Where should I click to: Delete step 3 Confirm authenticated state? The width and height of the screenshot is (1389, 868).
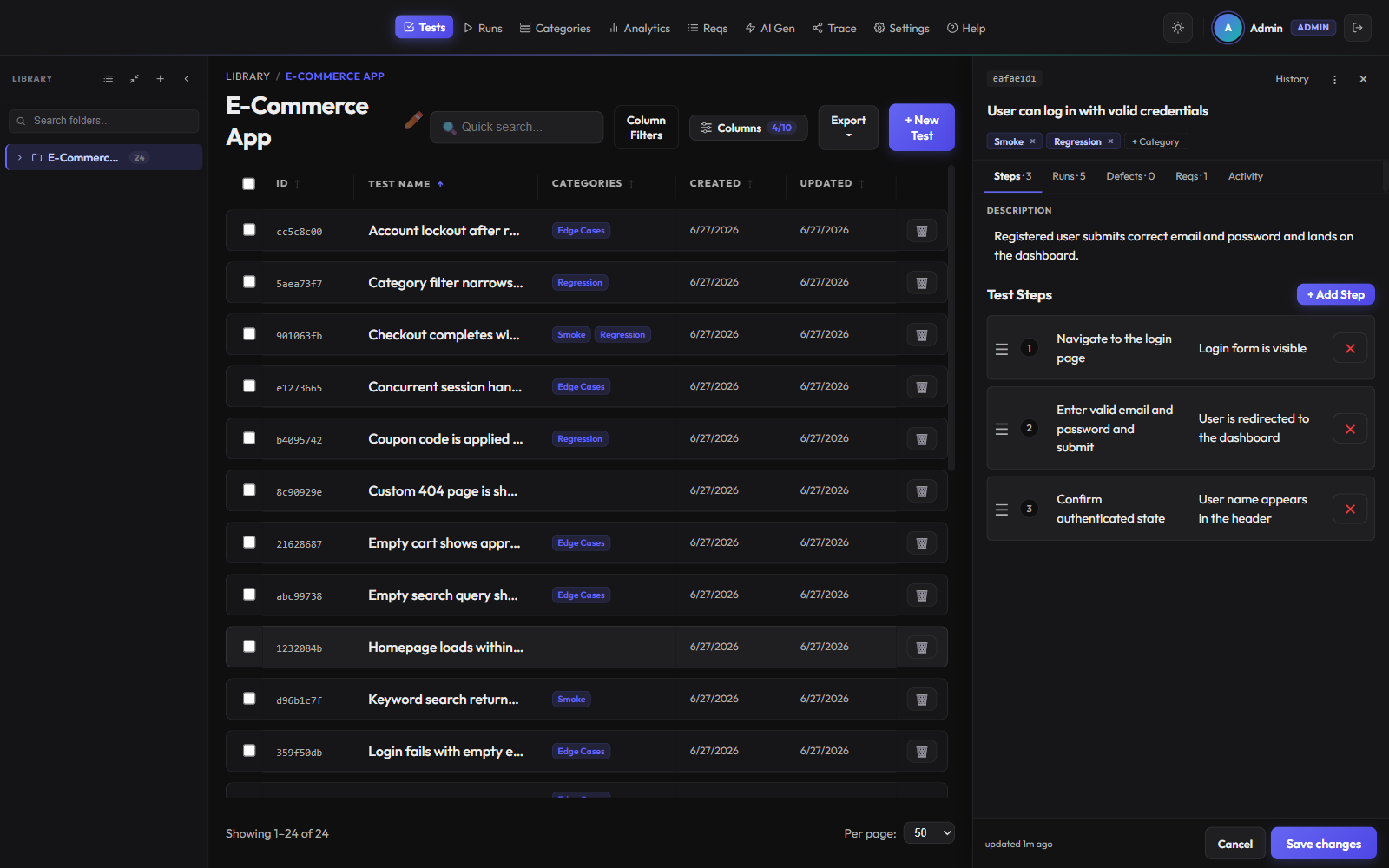coord(1350,509)
